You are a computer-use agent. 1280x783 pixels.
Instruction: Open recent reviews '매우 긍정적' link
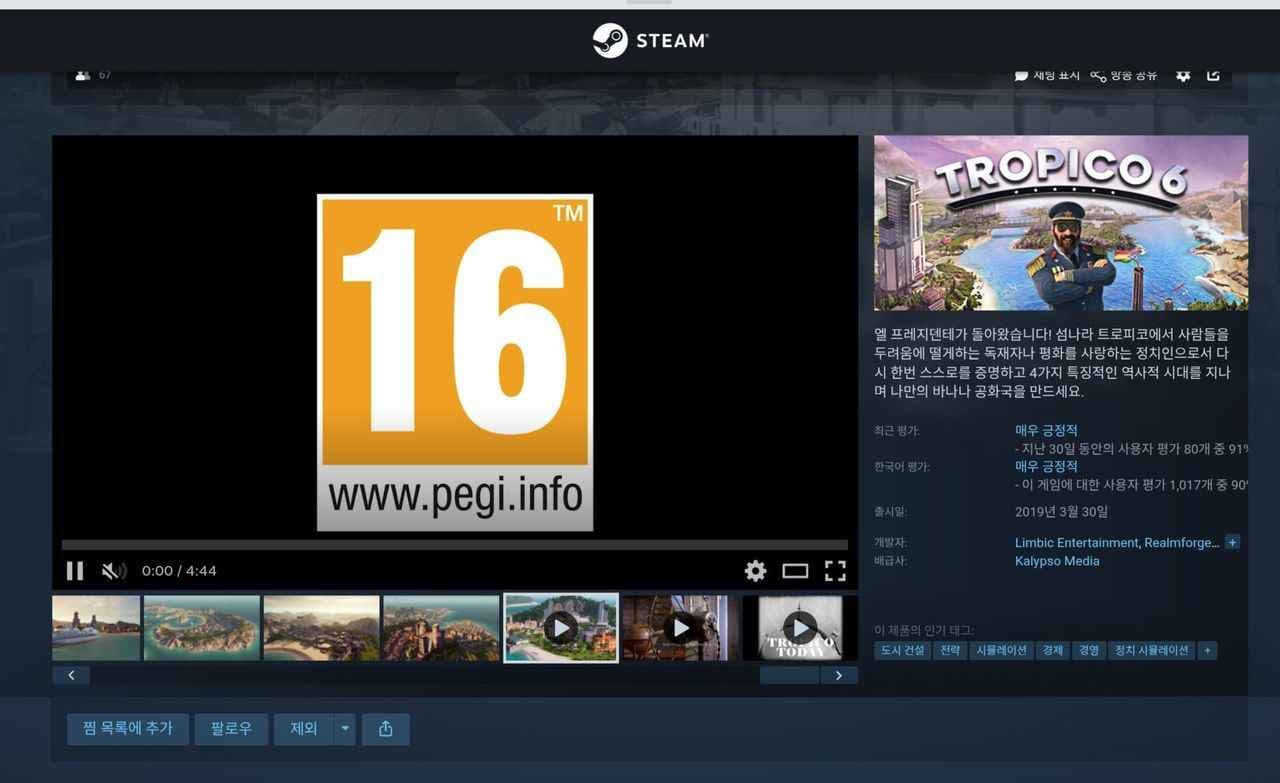click(x=1046, y=431)
